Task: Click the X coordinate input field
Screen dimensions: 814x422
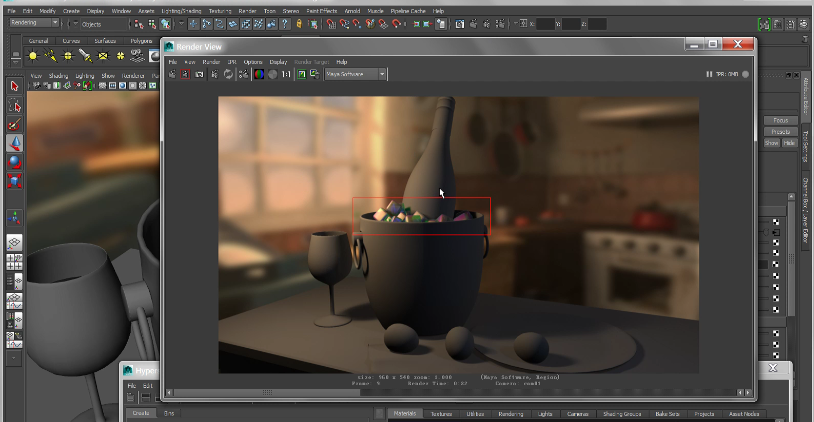Action: coord(545,24)
